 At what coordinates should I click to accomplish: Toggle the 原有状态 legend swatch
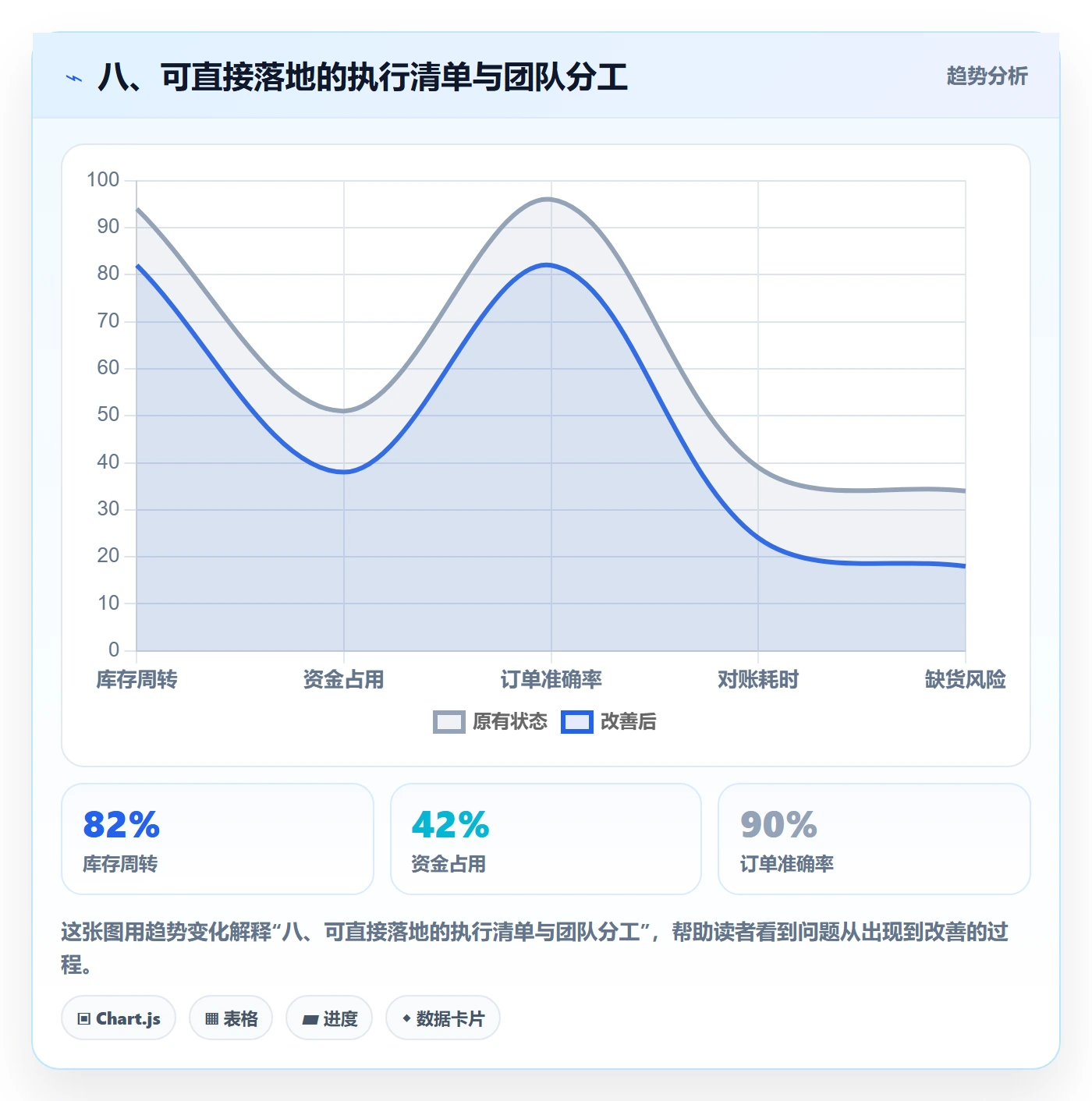(448, 722)
